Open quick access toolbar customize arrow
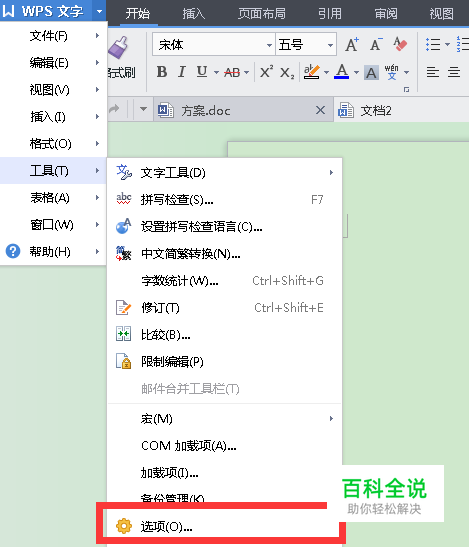The height and width of the screenshot is (547, 469). (143, 109)
